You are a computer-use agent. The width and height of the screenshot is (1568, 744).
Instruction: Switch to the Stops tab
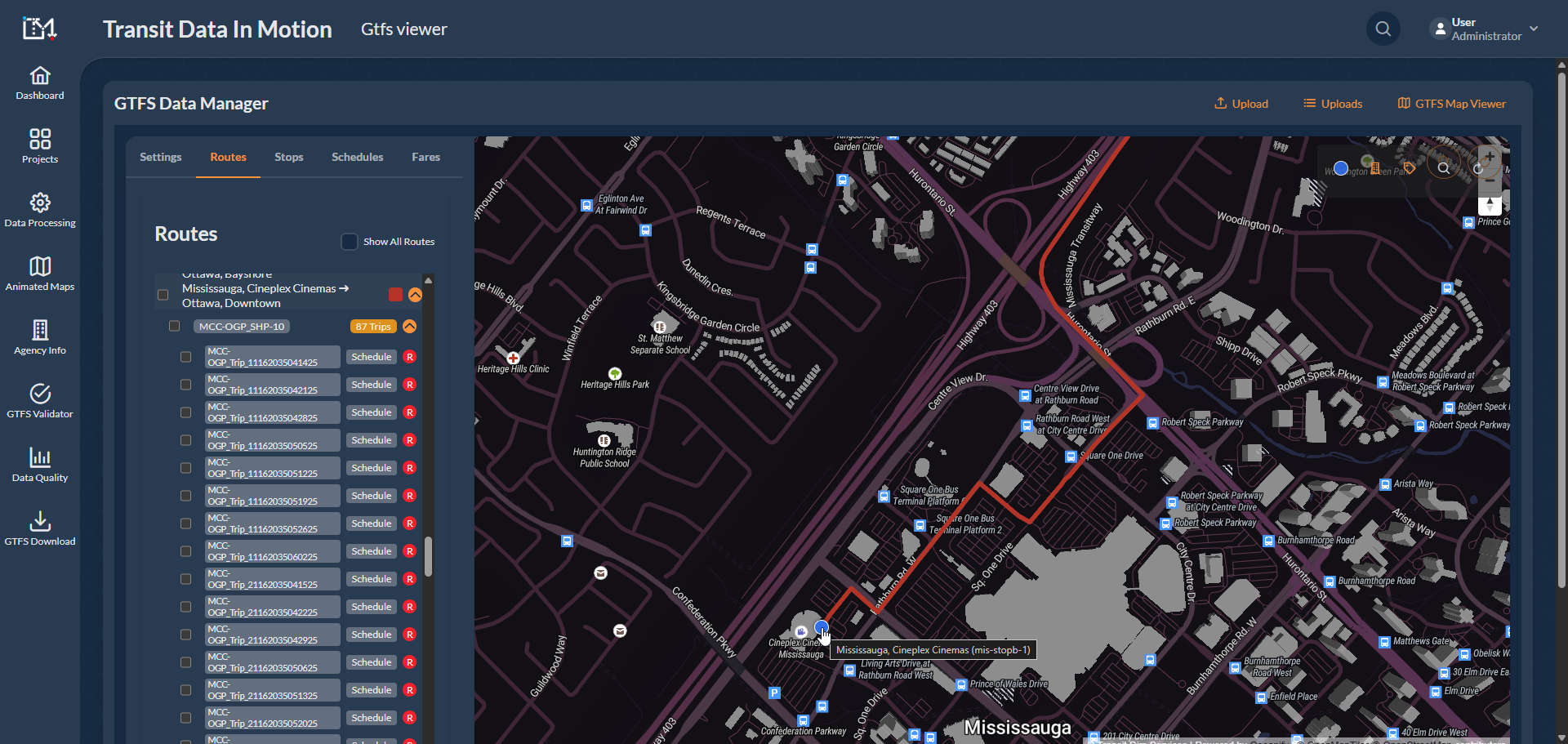[288, 158]
